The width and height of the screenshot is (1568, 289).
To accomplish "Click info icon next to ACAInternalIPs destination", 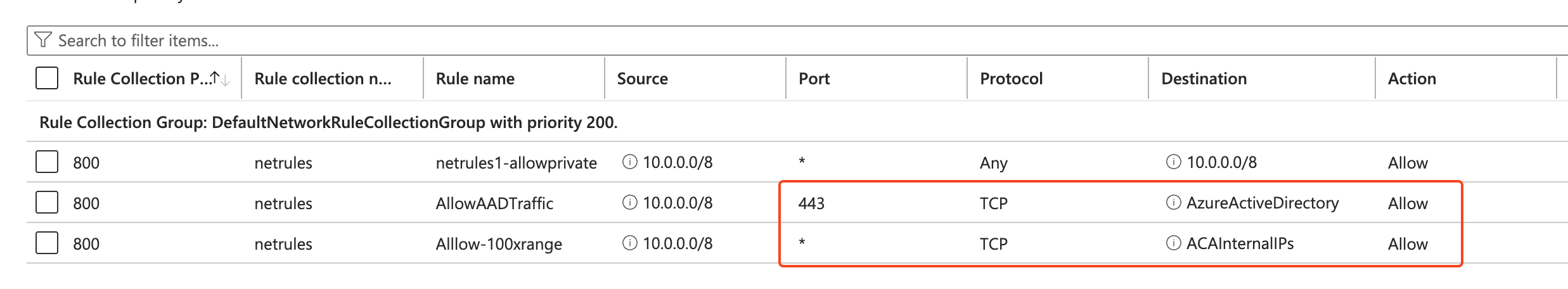I will click(1173, 243).
